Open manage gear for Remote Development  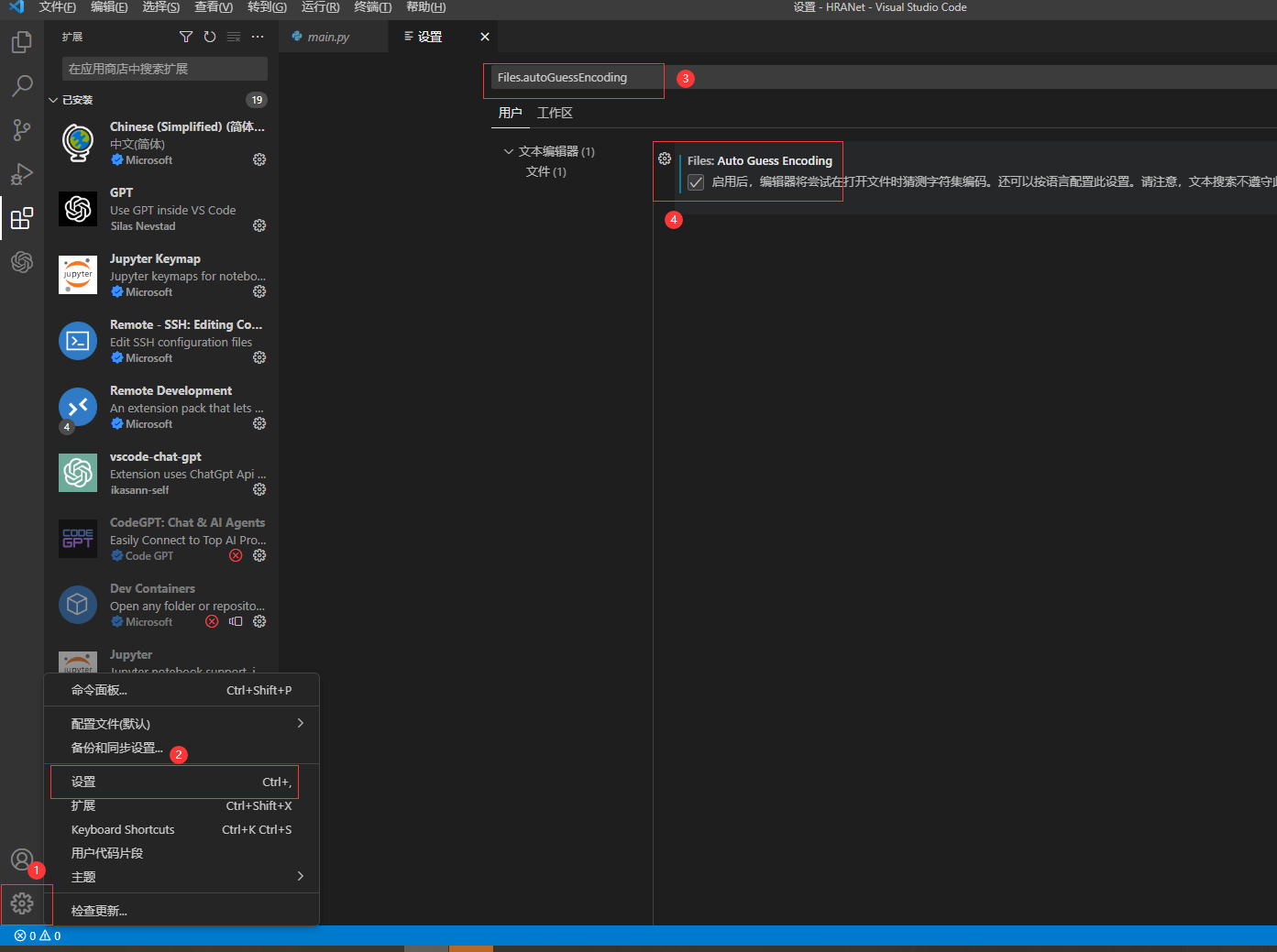tap(259, 423)
